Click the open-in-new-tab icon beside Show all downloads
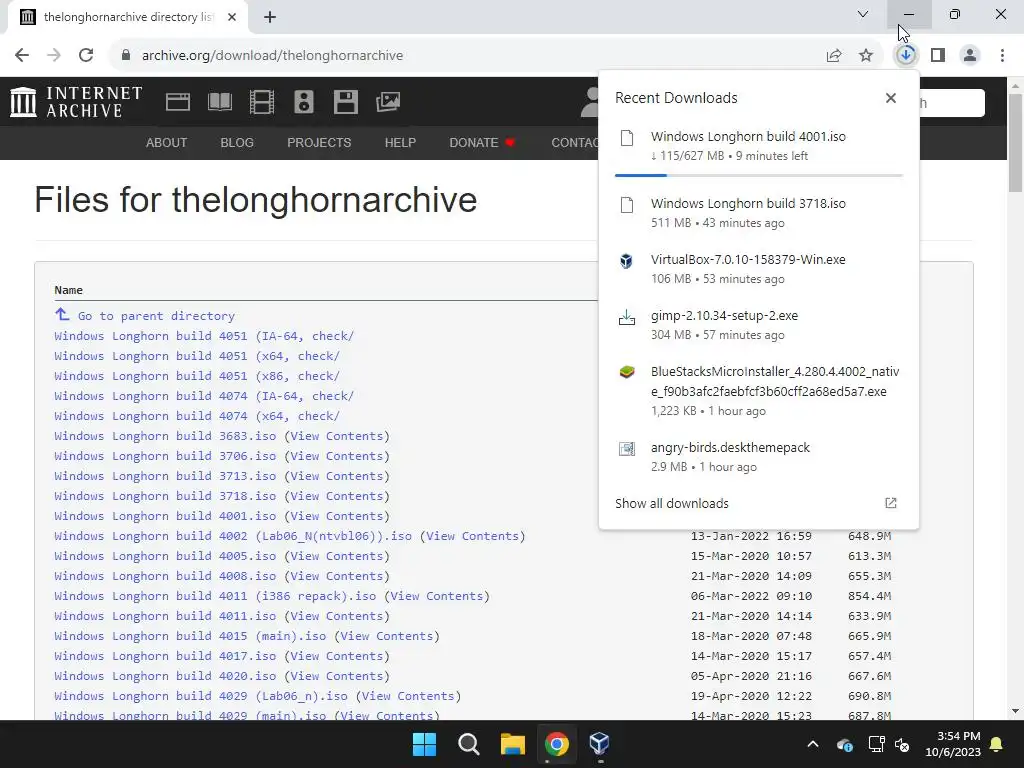Screen dimensions: 1024x768 [x=891, y=503]
